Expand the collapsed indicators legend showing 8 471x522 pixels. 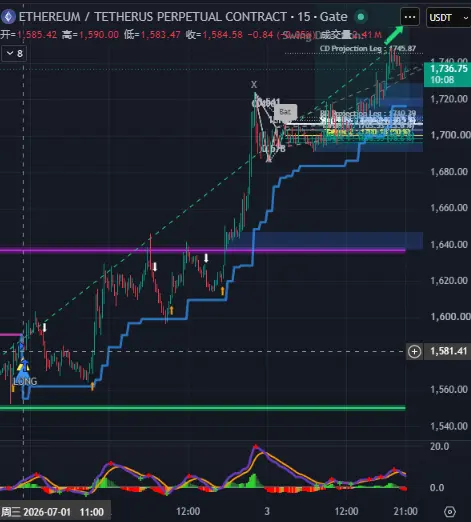pyautogui.click(x=14, y=53)
